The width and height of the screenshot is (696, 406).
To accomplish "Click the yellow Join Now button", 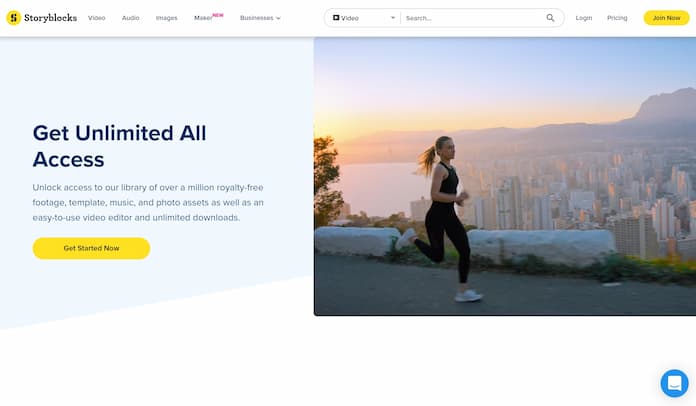I will tap(666, 18).
